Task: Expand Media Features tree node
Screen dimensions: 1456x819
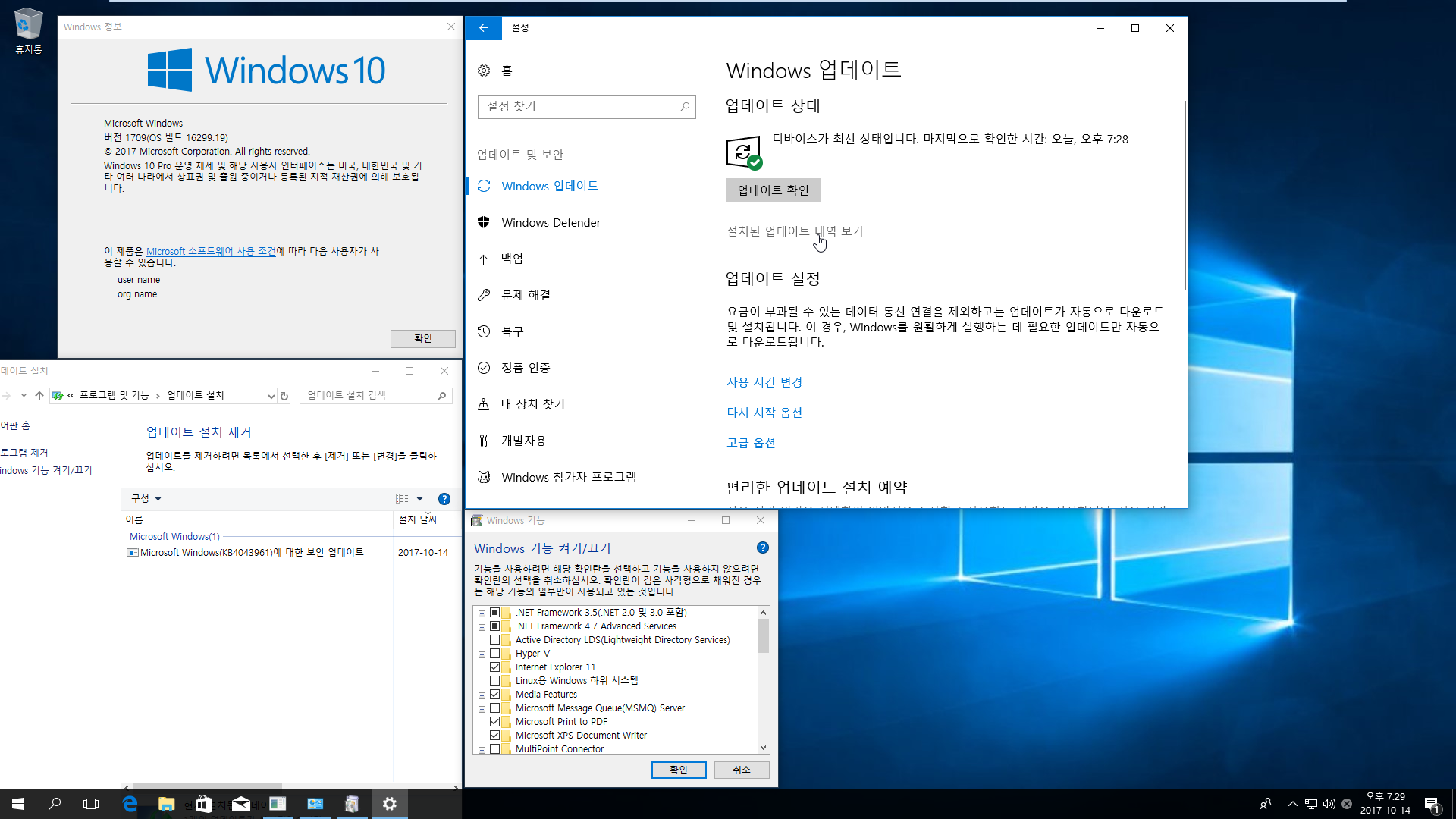Action: [x=482, y=695]
